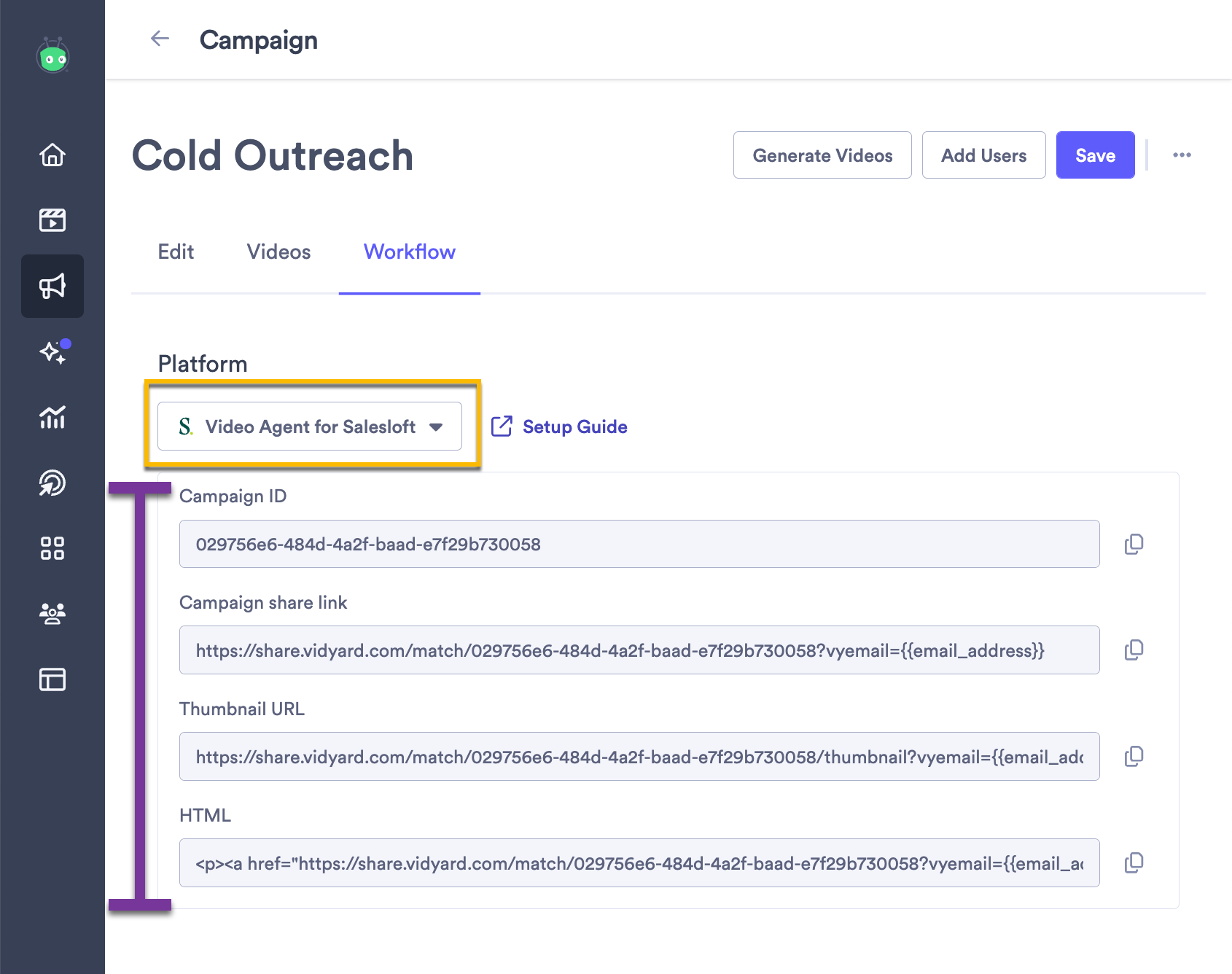Expand the more options ellipsis menu

(1182, 155)
